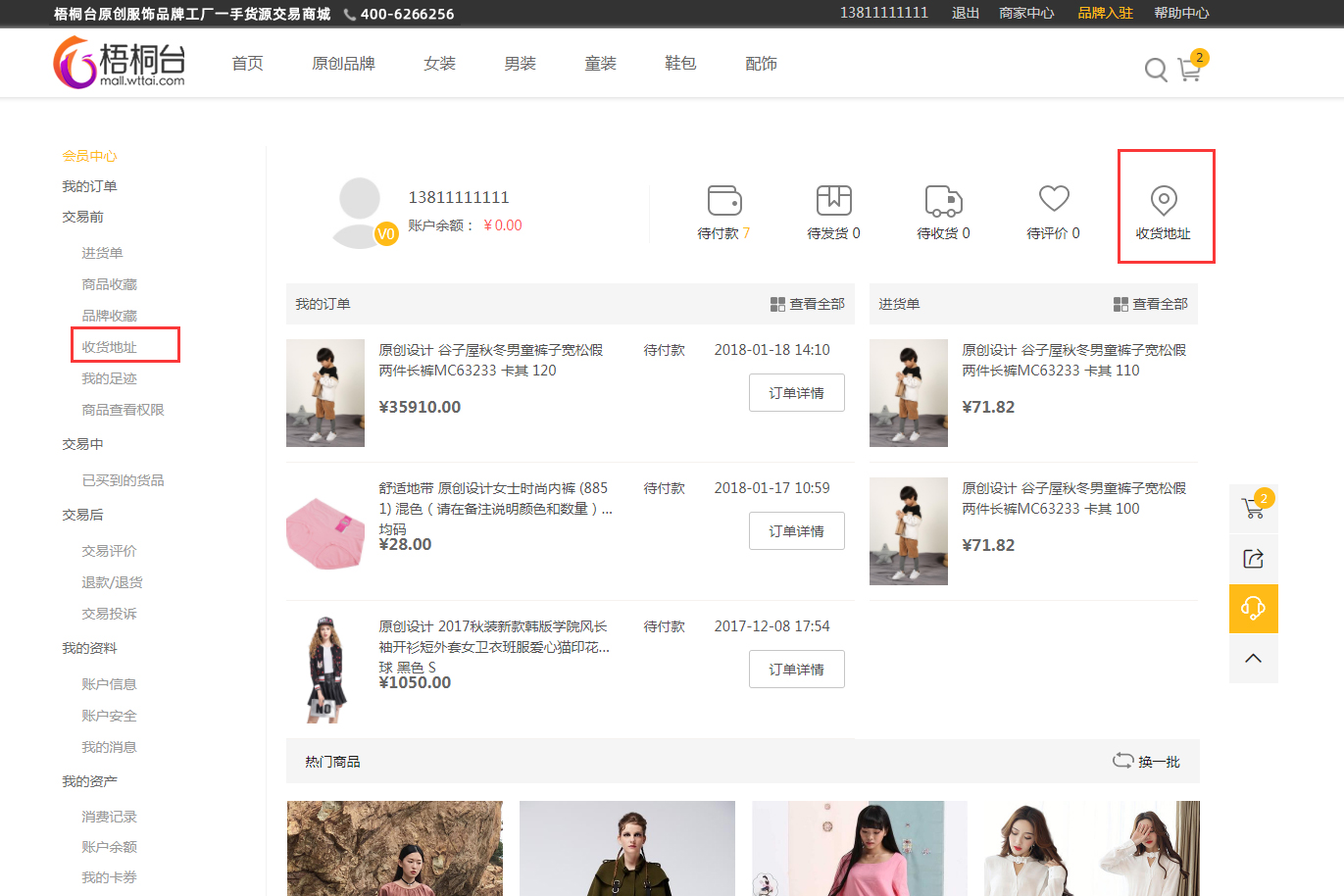The width and height of the screenshot is (1344, 896).
Task: Open 待付款 pending payment wallet icon
Action: [724, 200]
